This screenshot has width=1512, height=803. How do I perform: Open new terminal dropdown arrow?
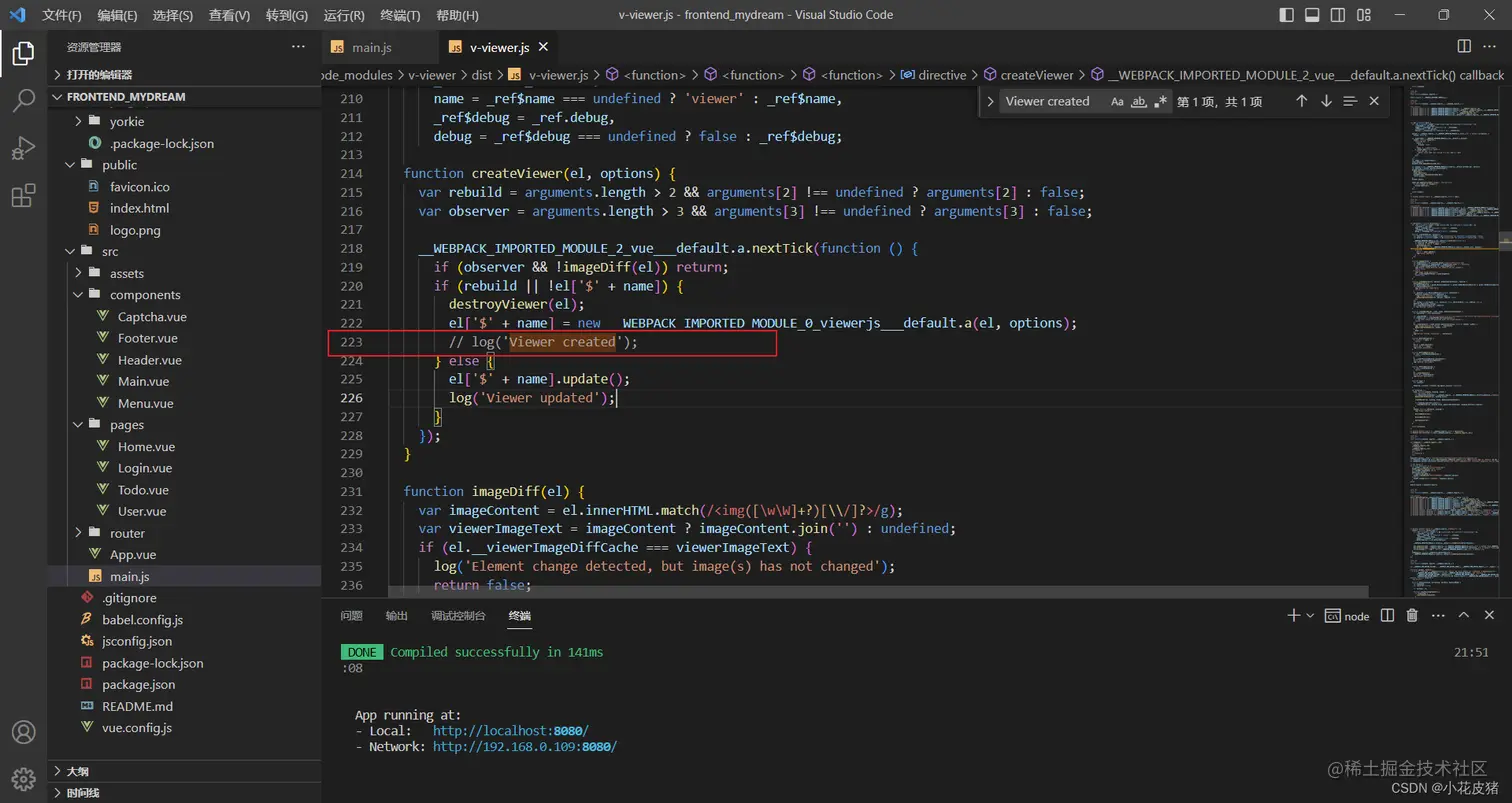coord(1310,616)
